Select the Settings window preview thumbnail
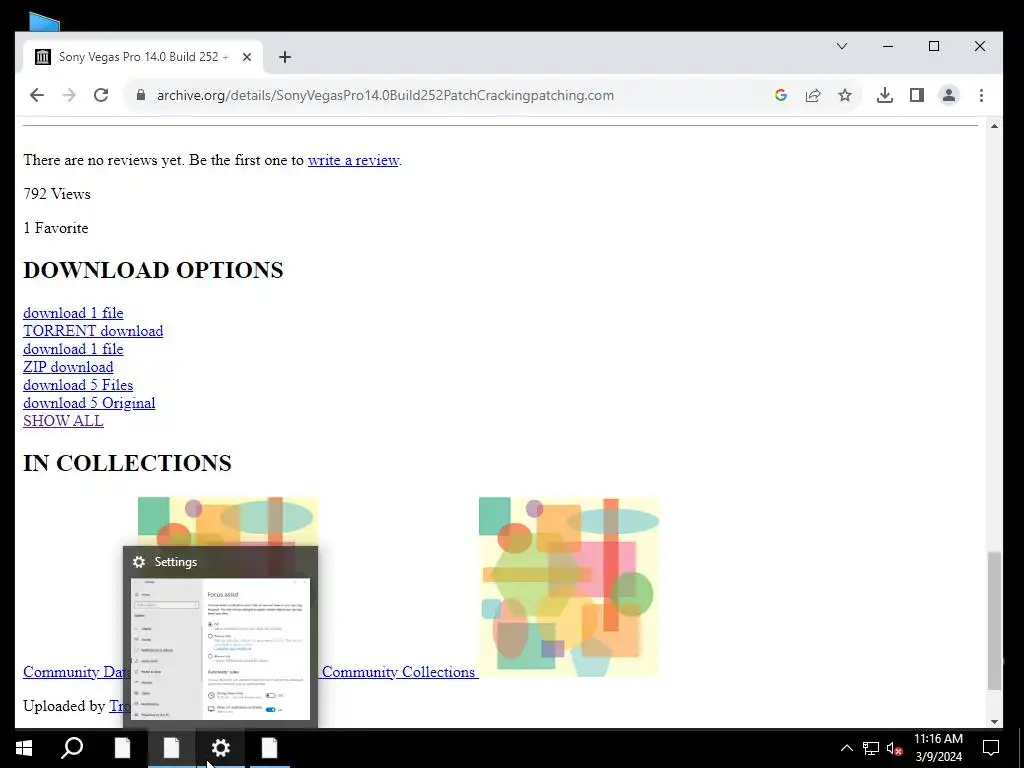Screen dimensions: 1024x768 (220, 648)
